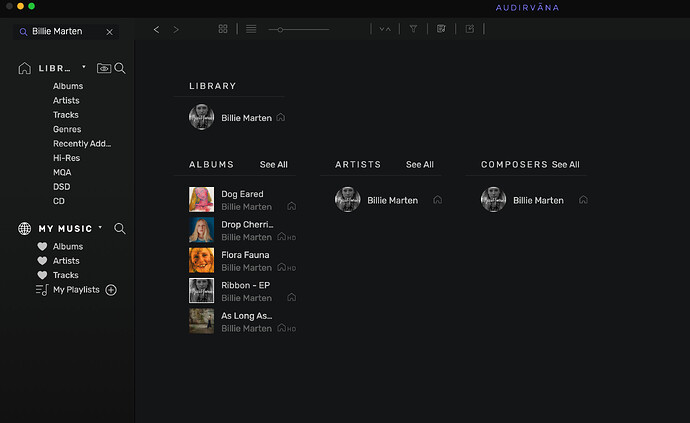Click the library folder sync icon
The image size is (690, 423).
point(104,68)
